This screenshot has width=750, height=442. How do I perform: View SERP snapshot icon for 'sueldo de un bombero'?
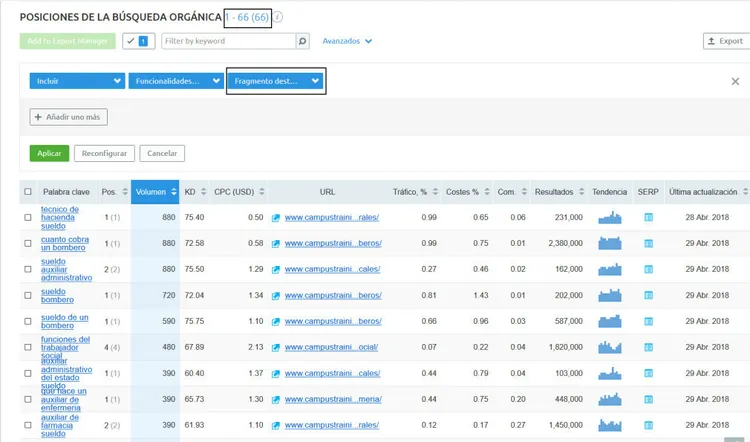click(649, 321)
